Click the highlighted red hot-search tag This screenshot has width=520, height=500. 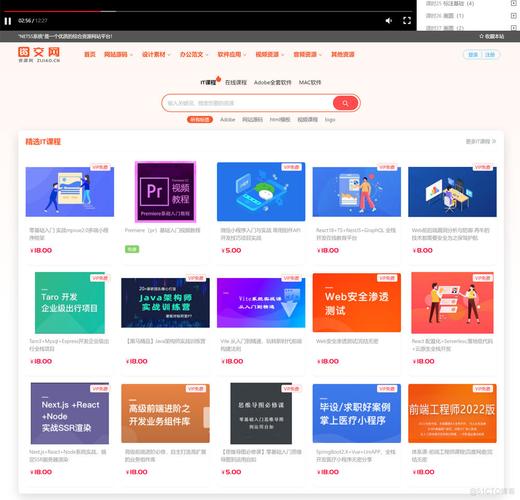(200, 119)
